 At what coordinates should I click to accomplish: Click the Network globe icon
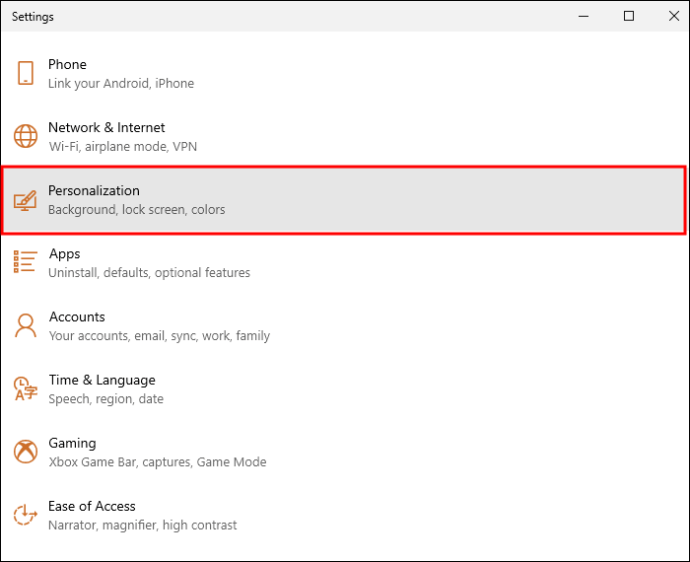(x=25, y=136)
